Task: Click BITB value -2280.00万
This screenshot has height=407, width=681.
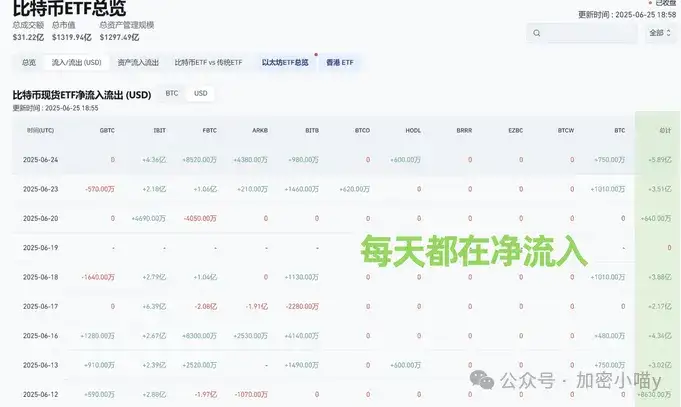Action: 302,306
